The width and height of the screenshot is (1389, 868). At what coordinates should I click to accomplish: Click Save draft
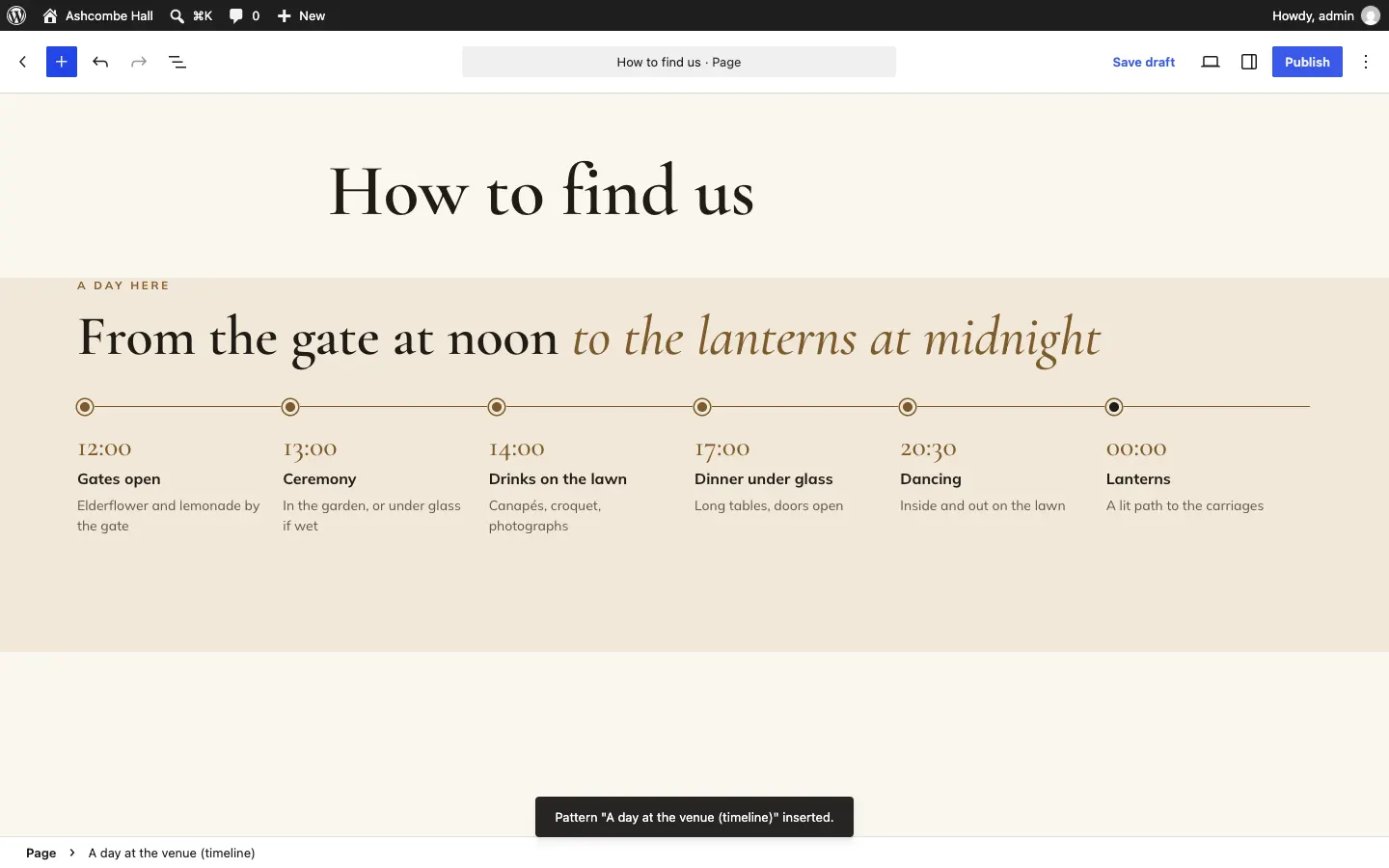[x=1144, y=62]
